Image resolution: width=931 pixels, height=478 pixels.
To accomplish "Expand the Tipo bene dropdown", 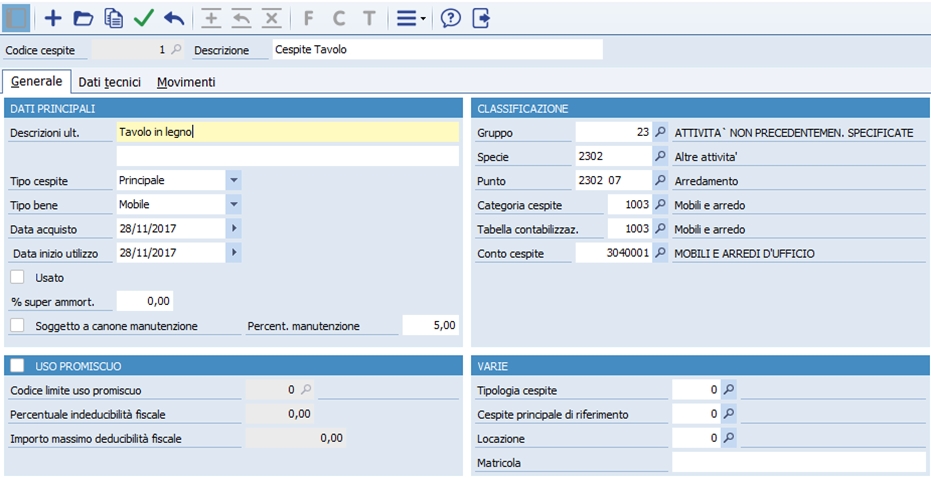I will click(233, 204).
